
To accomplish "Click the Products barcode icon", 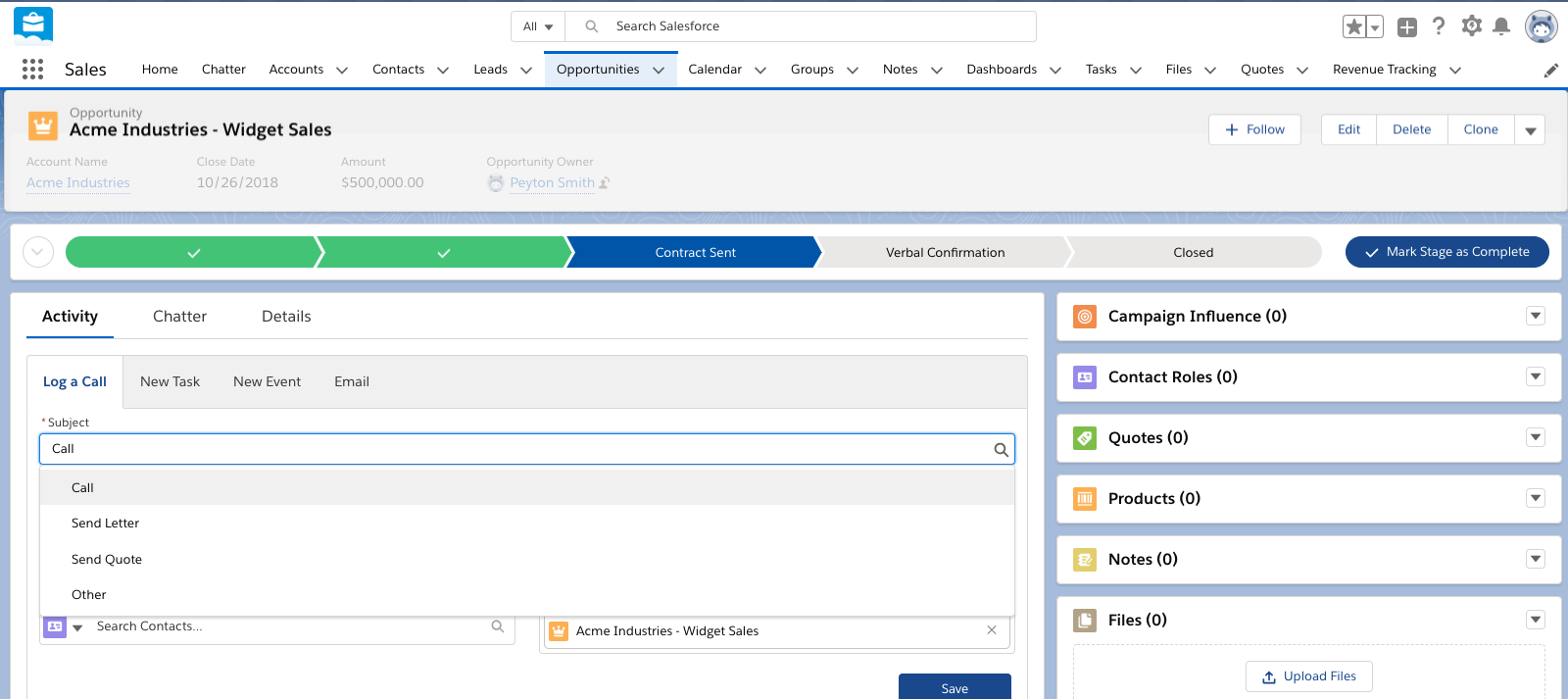I will (1085, 499).
